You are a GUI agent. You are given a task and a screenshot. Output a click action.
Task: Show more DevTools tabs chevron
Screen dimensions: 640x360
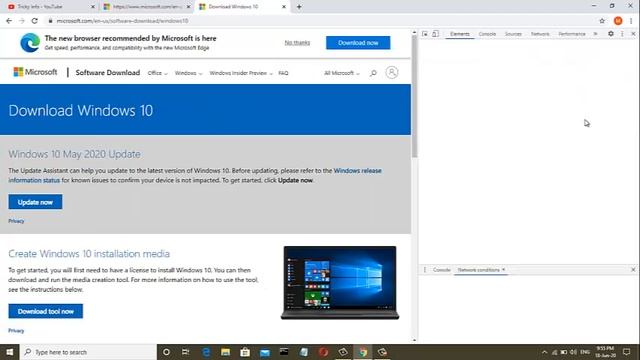click(596, 34)
